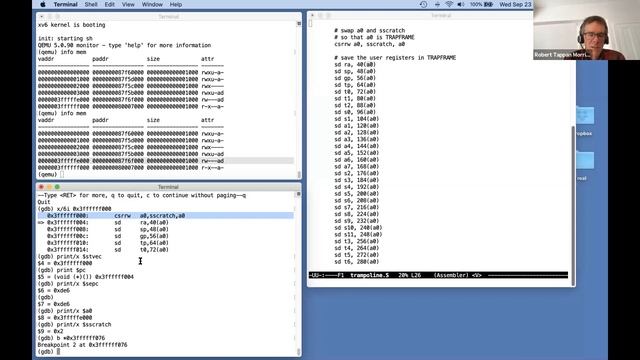Click 'Breakpoint 2 at 0x3ffffff076' text
The width and height of the screenshot is (640, 360).
[82, 345]
